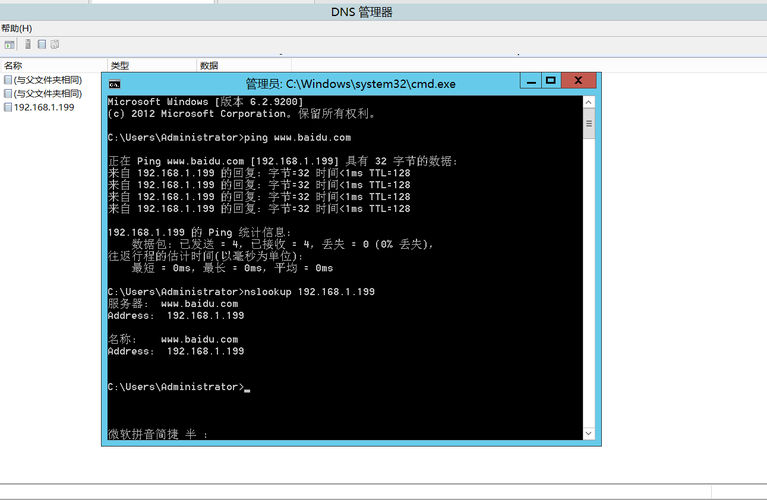Viewport: 767px width, 500px height.
Task: Click the 最短 = 0ms timing line
Action: pos(232,268)
